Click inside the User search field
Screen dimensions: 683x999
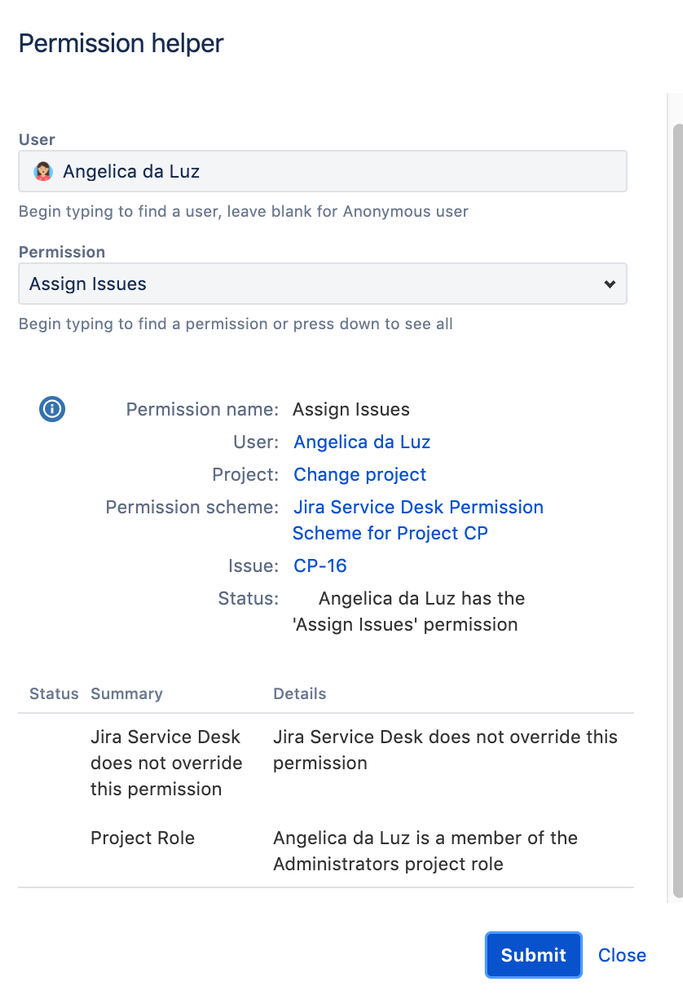coord(322,171)
